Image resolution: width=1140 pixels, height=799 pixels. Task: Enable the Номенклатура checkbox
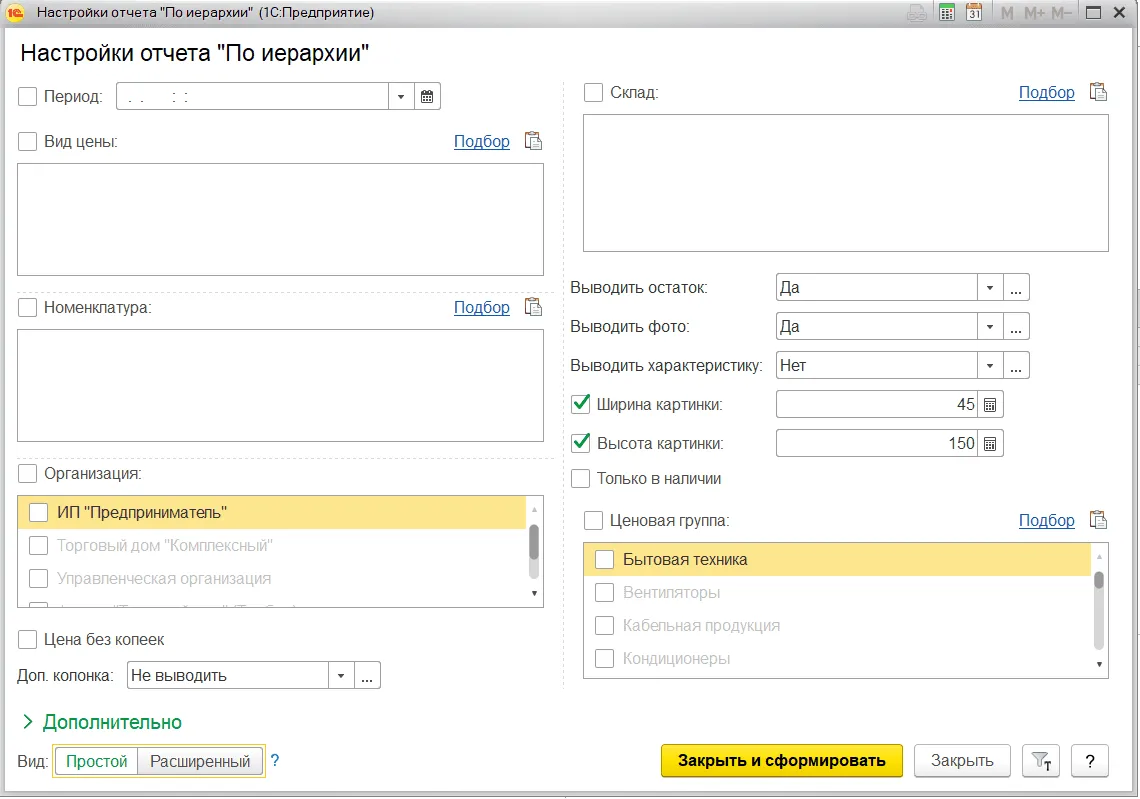pyautogui.click(x=28, y=308)
